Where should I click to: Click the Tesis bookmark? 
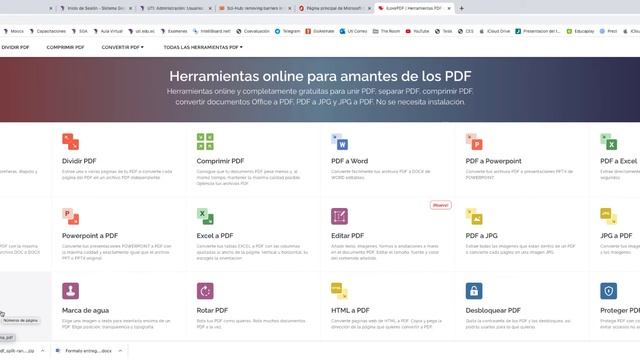pyautogui.click(x=444, y=31)
